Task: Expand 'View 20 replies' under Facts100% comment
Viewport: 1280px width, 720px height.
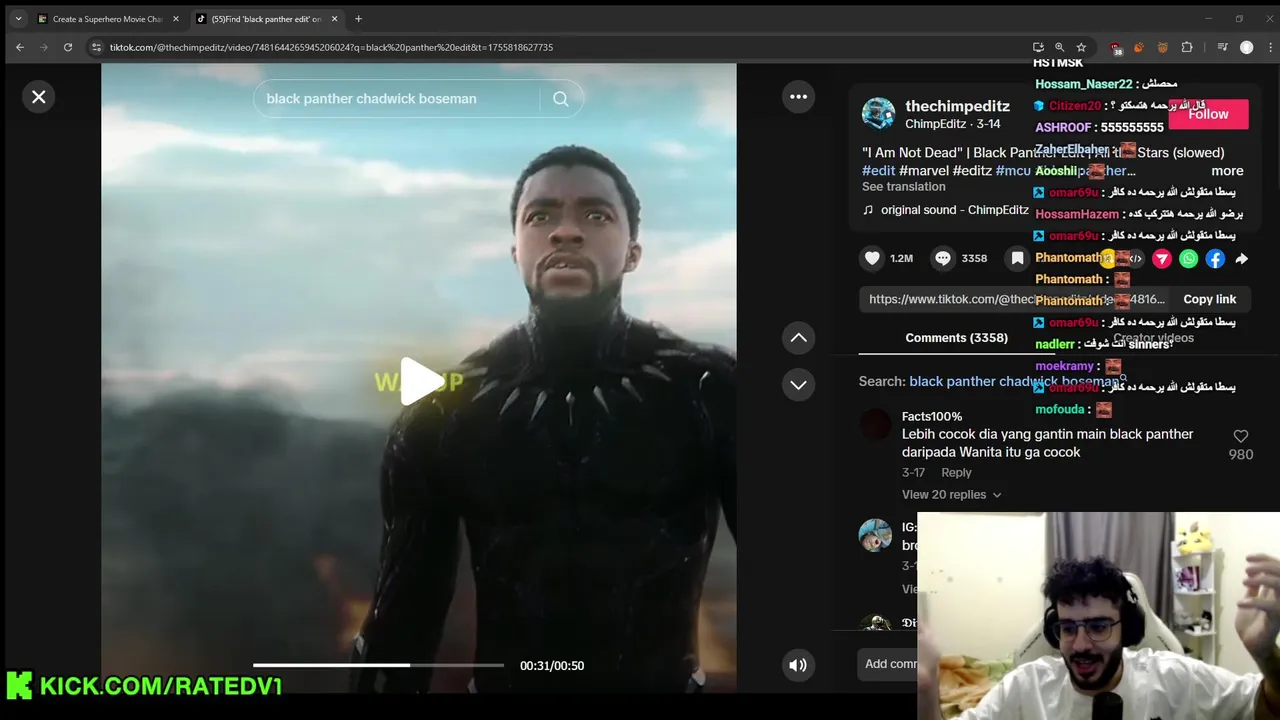Action: [x=951, y=495]
